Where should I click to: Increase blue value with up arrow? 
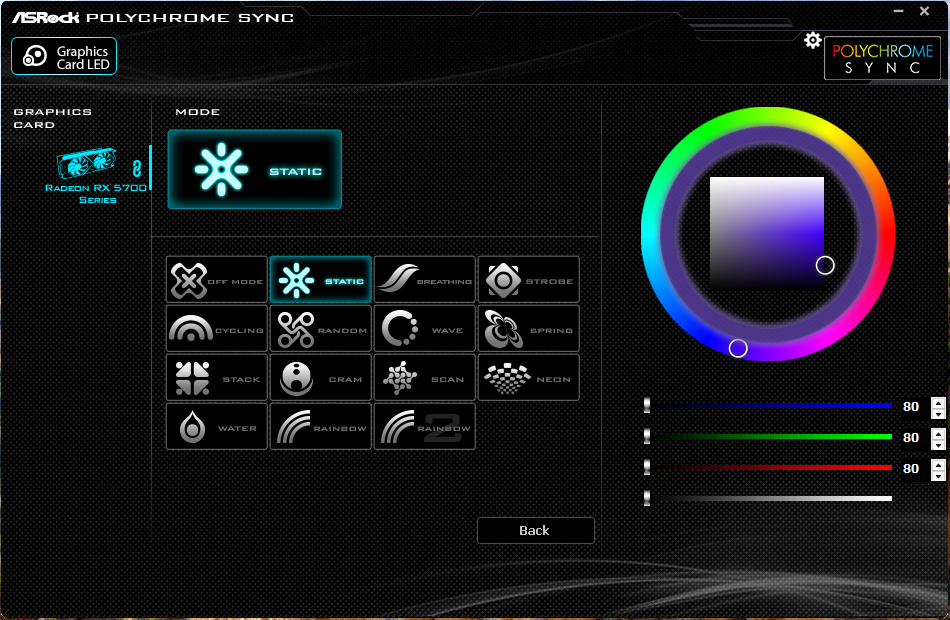[x=938, y=402]
